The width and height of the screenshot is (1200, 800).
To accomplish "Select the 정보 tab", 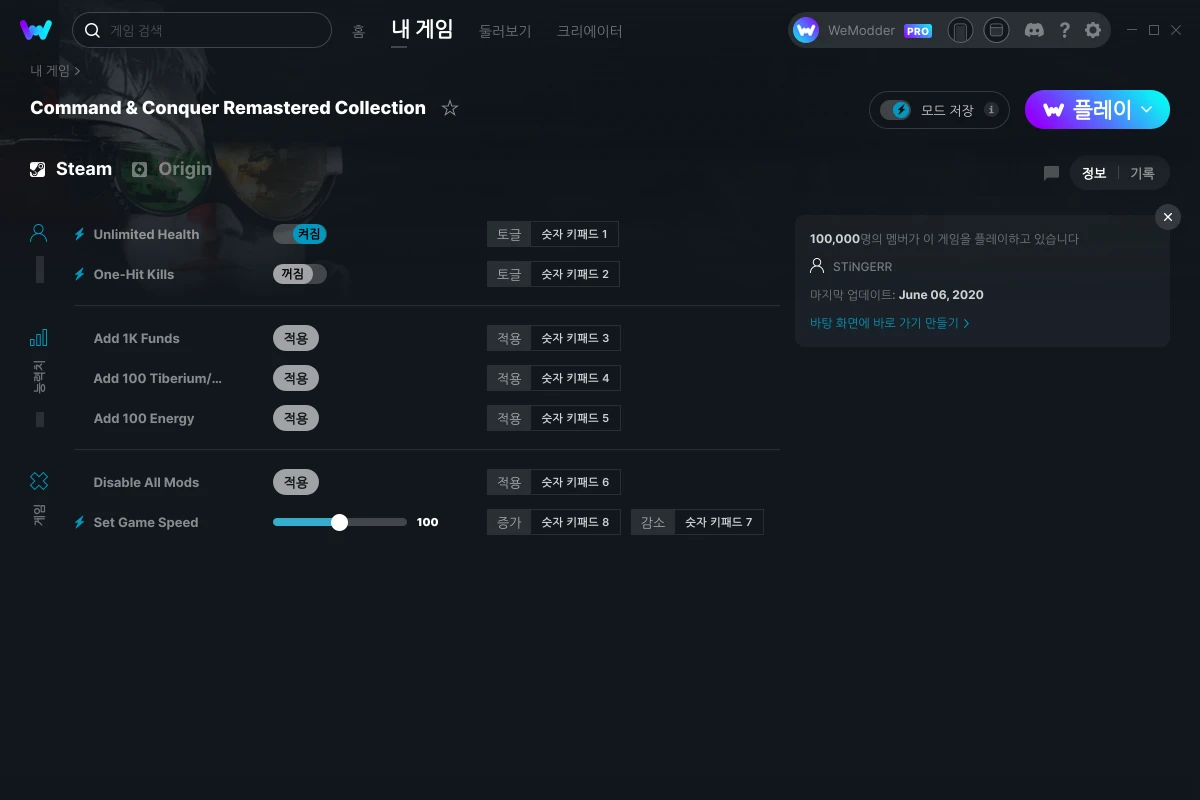I will tap(1094, 173).
